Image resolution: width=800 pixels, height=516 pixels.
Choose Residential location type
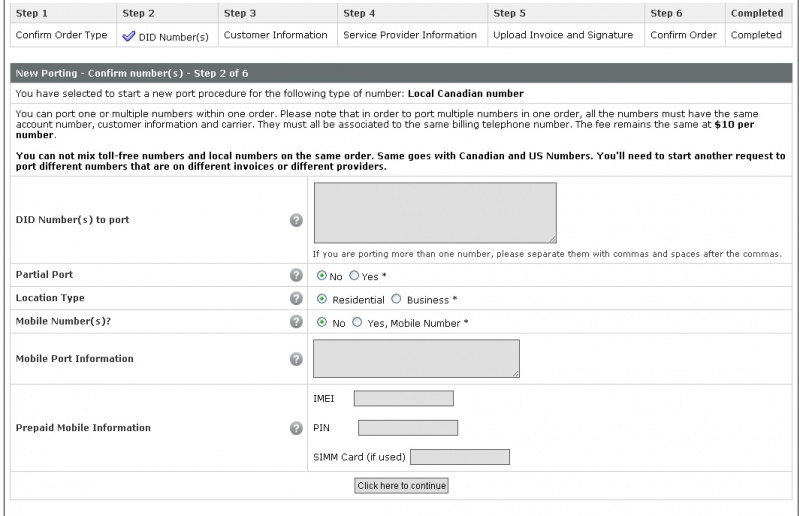click(x=321, y=299)
